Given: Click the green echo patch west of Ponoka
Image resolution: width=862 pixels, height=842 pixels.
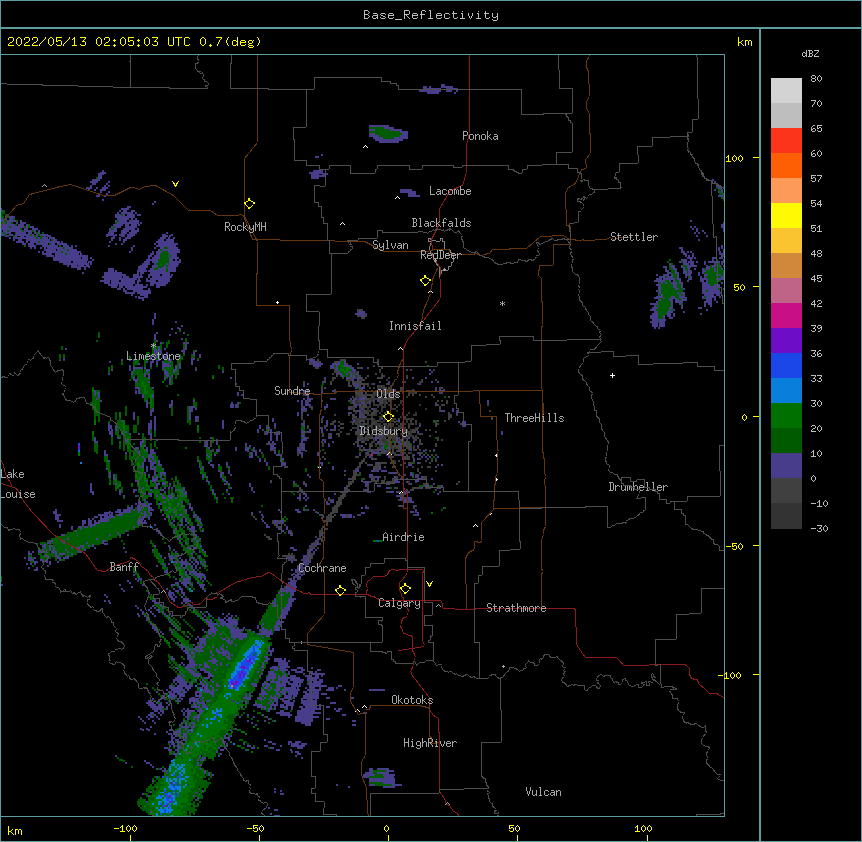Looking at the screenshot, I should 388,133.
